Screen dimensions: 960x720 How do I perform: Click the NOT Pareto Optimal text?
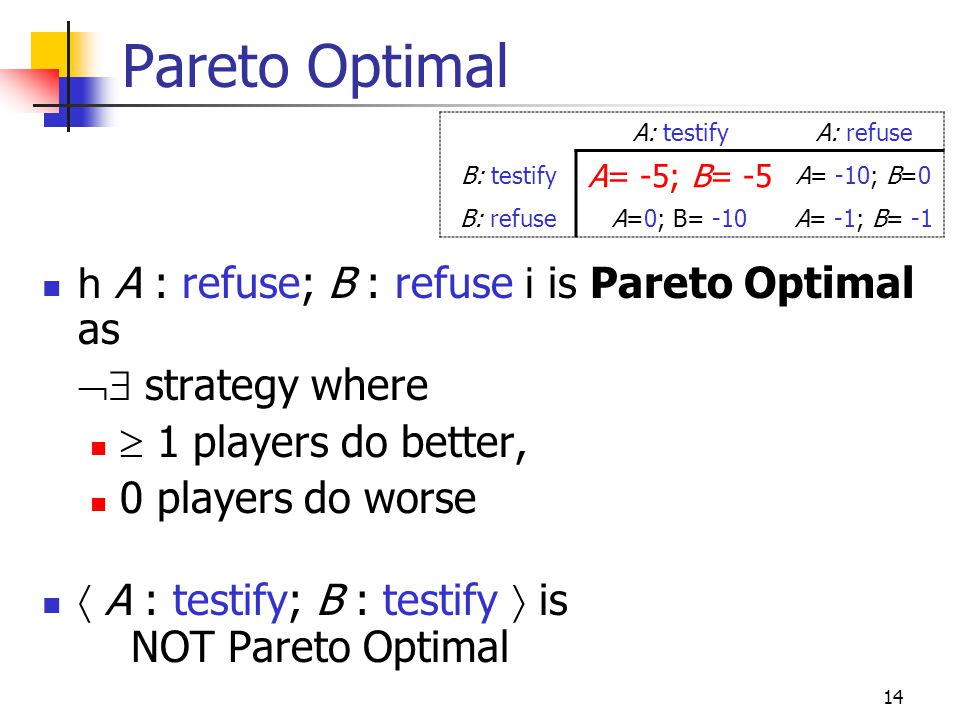(320, 647)
